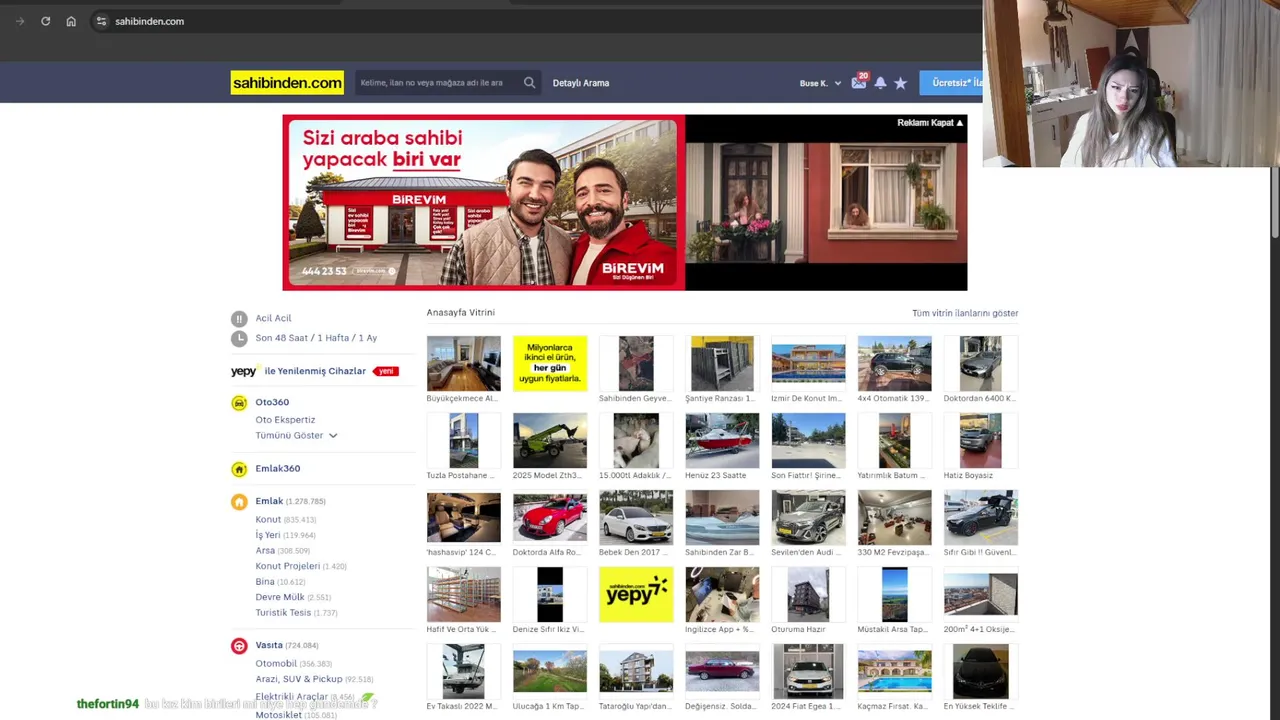Select Devre Mülk subcategory
Screen dimensions: 1280x720
point(279,597)
